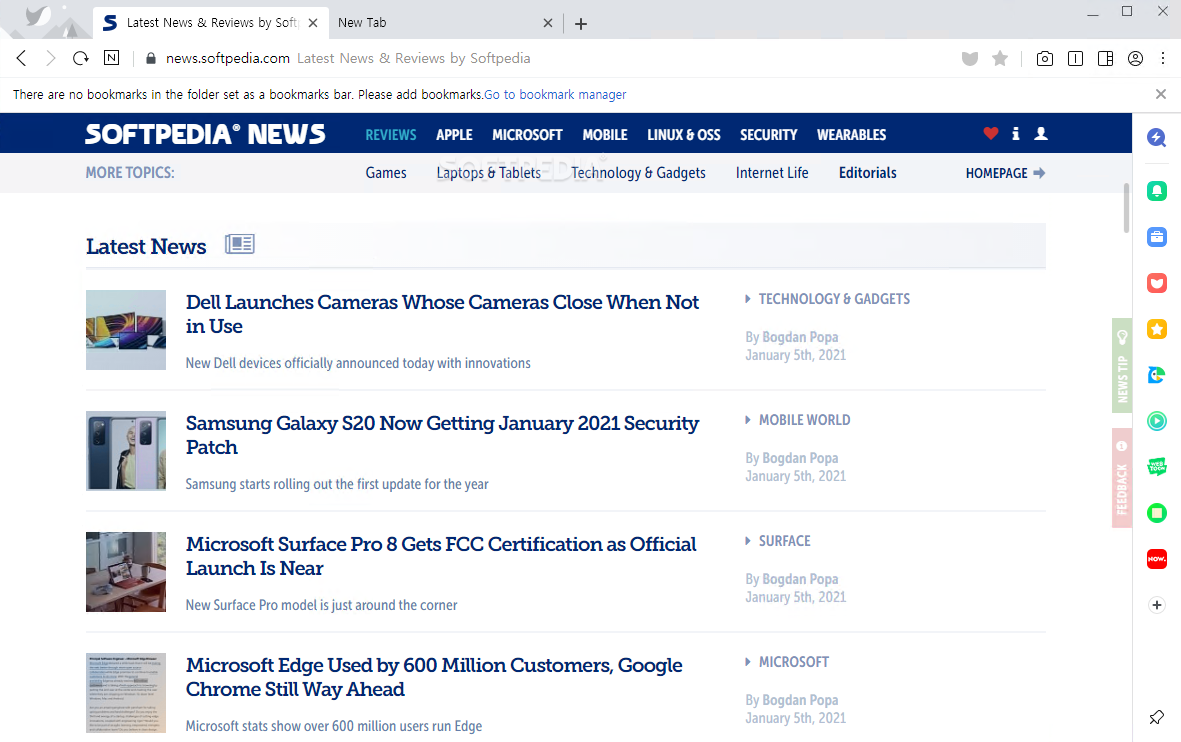The height and width of the screenshot is (742, 1181).
Task: Open the Laptops & Tablets topic
Action: tap(489, 173)
